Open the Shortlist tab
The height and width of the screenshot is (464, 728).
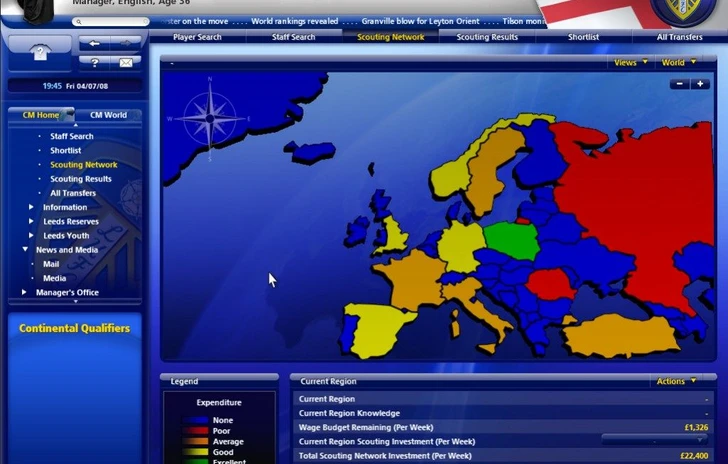point(584,37)
